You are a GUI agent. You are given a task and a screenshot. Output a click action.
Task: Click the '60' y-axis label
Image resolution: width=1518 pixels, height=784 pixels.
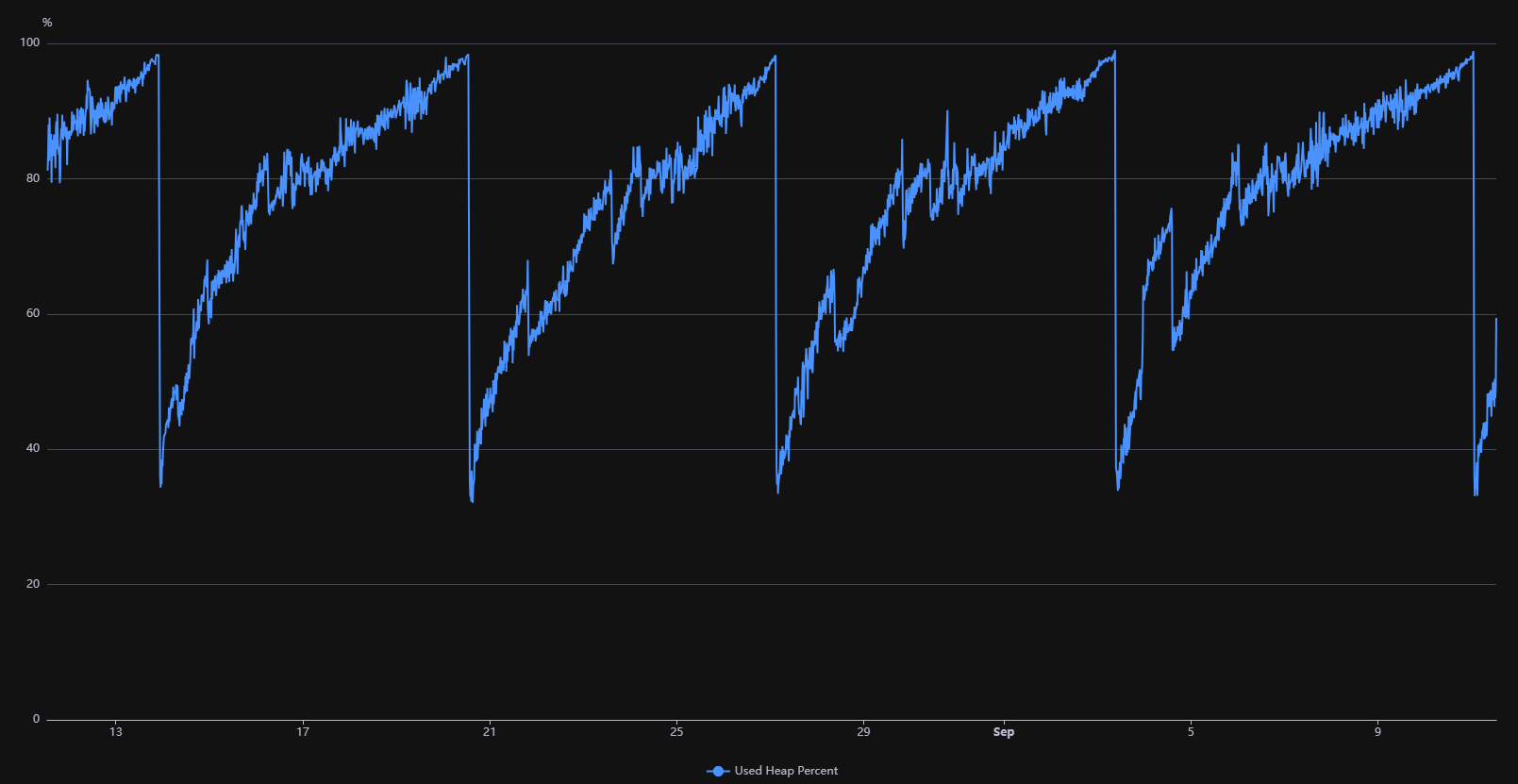[34, 313]
